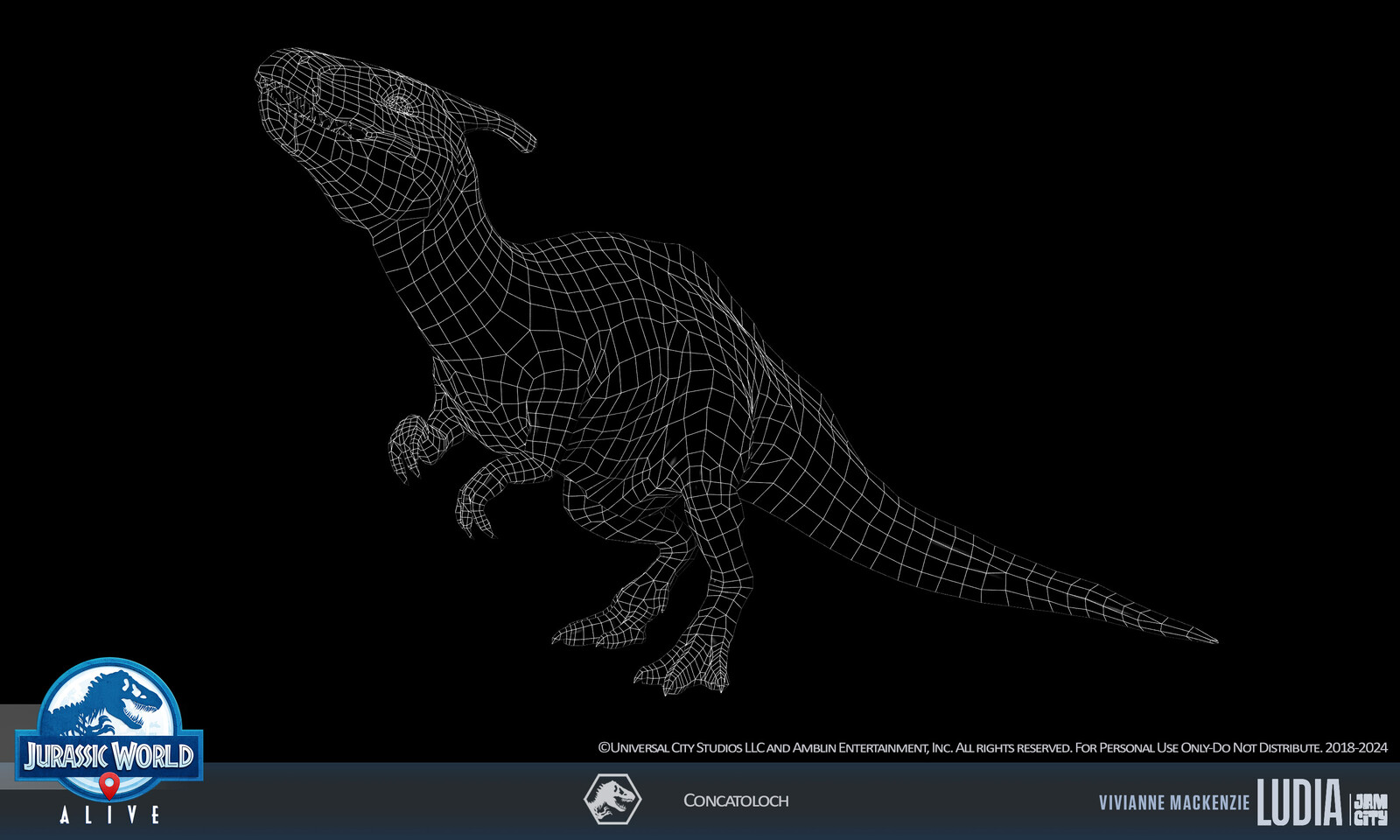
Task: Click the Universal City Studios copyright notice
Action: point(992,748)
